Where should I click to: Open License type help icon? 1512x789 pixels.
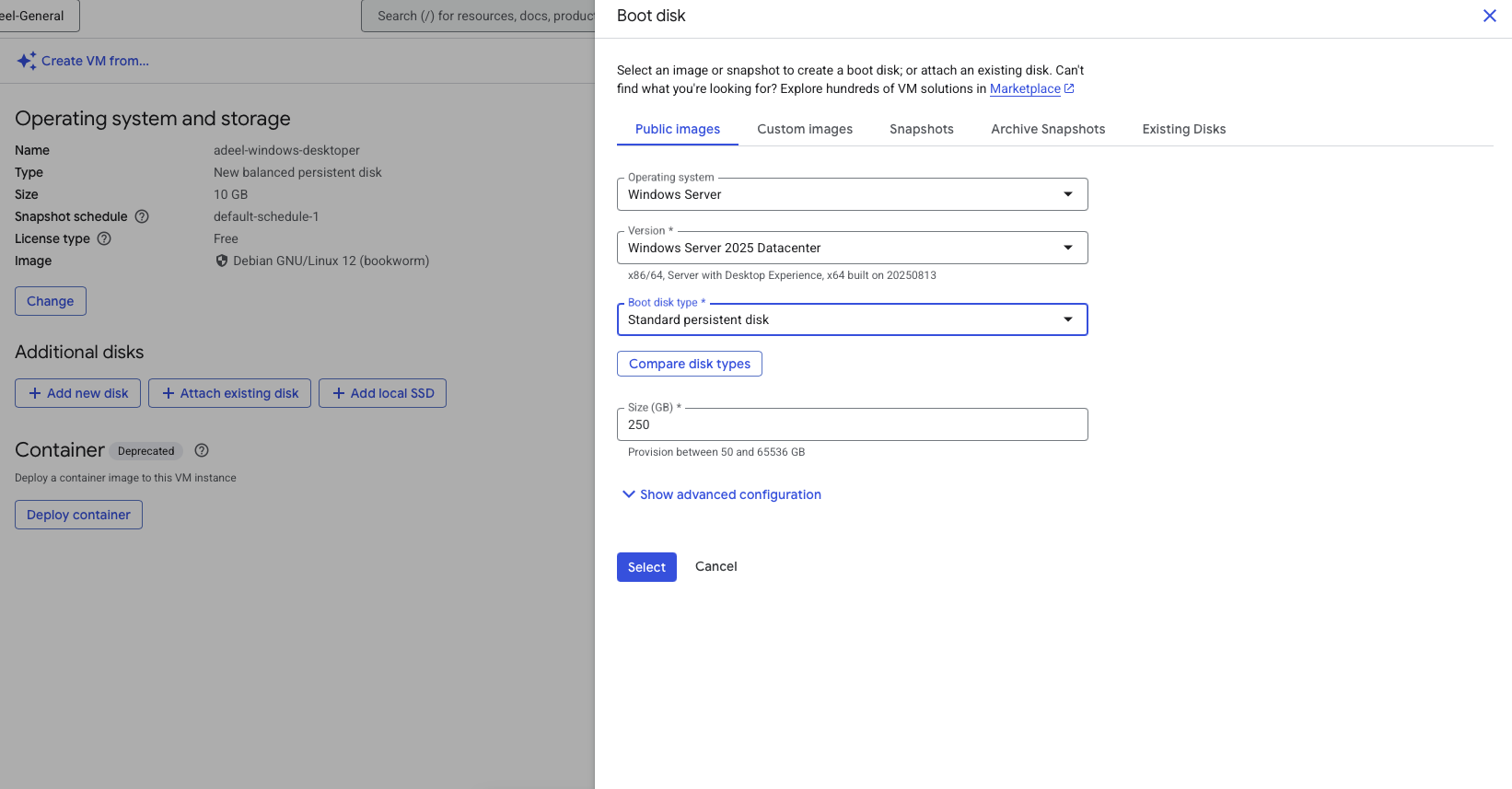tap(104, 238)
